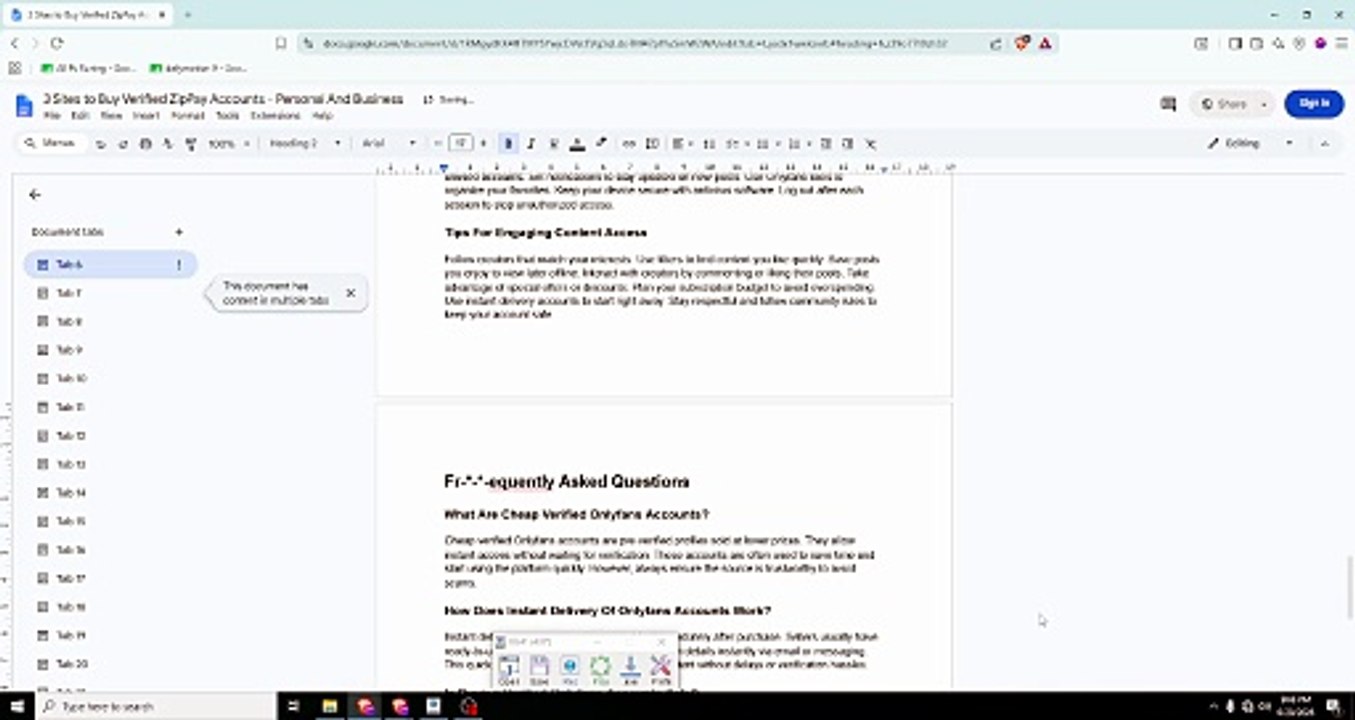This screenshot has height=720, width=1355.
Task: Choose the text color swatch
Action: tap(577, 144)
